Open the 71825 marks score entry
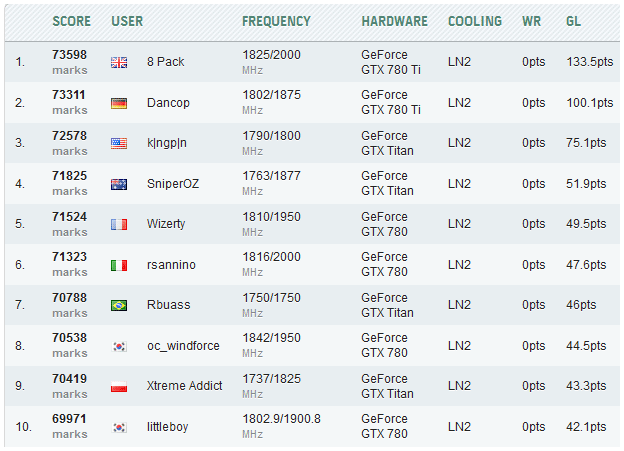624x451 pixels. pos(70,183)
